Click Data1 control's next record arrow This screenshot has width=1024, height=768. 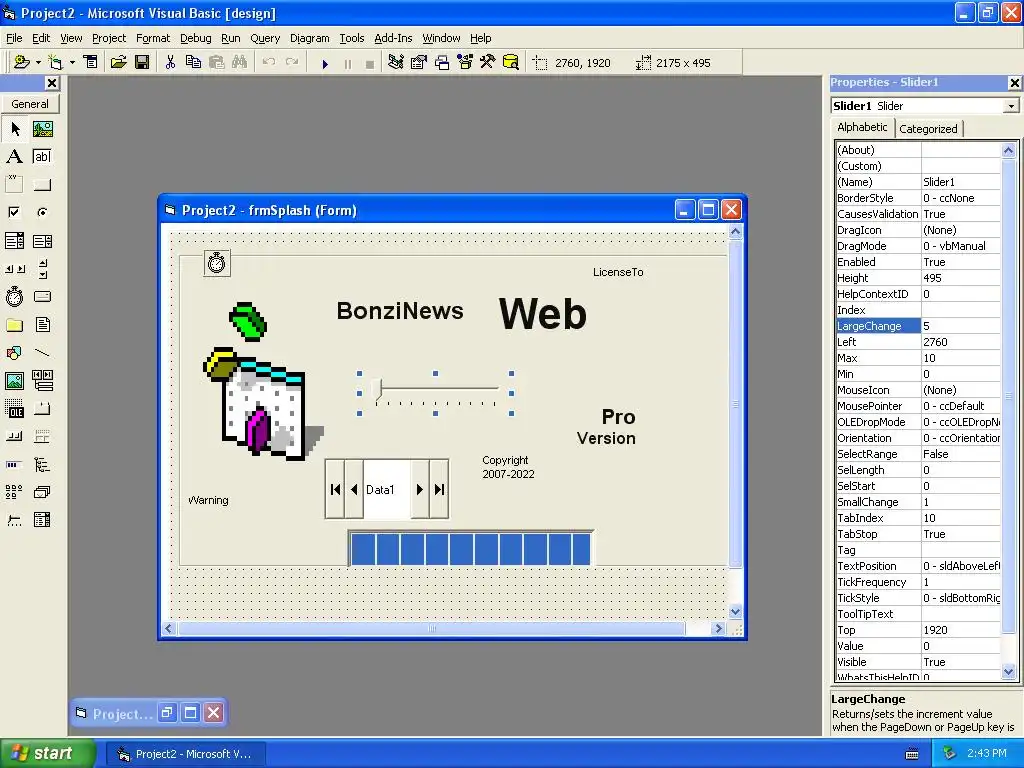pyautogui.click(x=420, y=489)
